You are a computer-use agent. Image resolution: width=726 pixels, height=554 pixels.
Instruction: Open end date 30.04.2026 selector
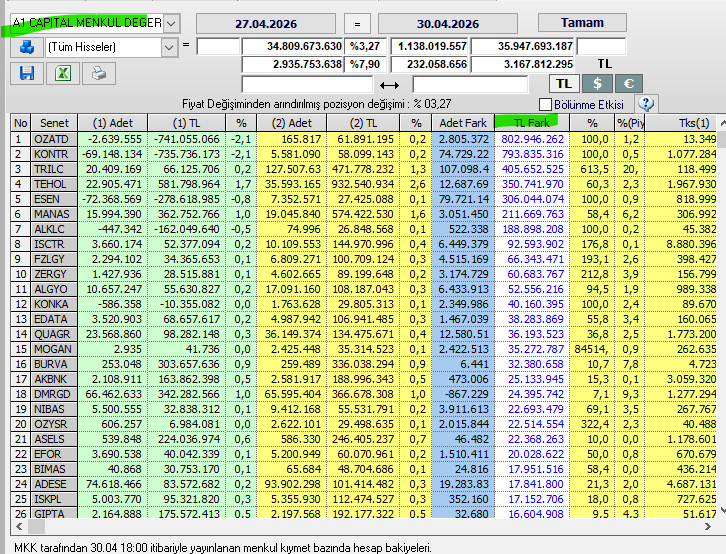[x=448, y=24]
